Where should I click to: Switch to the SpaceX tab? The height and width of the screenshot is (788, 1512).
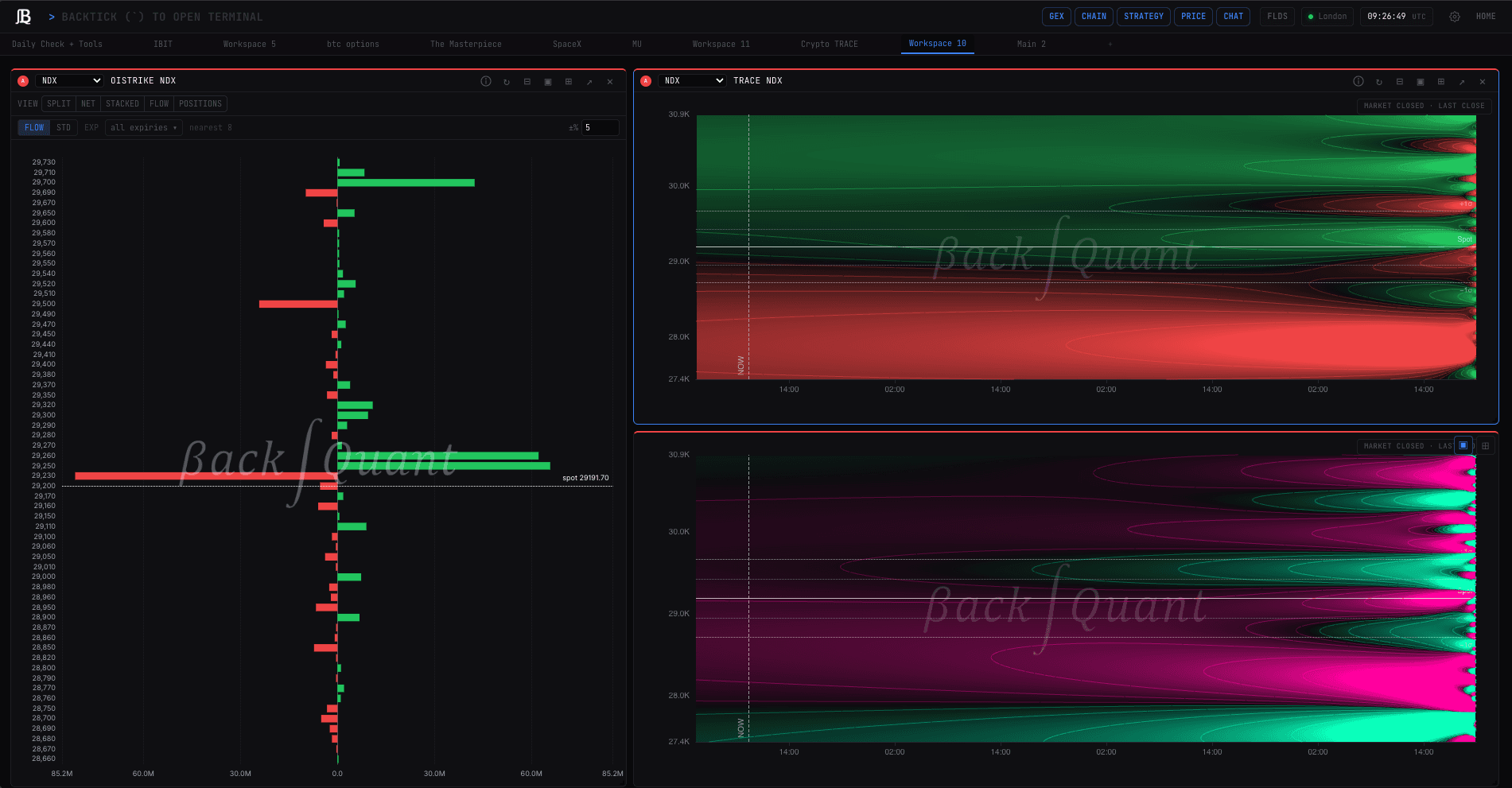567,45
